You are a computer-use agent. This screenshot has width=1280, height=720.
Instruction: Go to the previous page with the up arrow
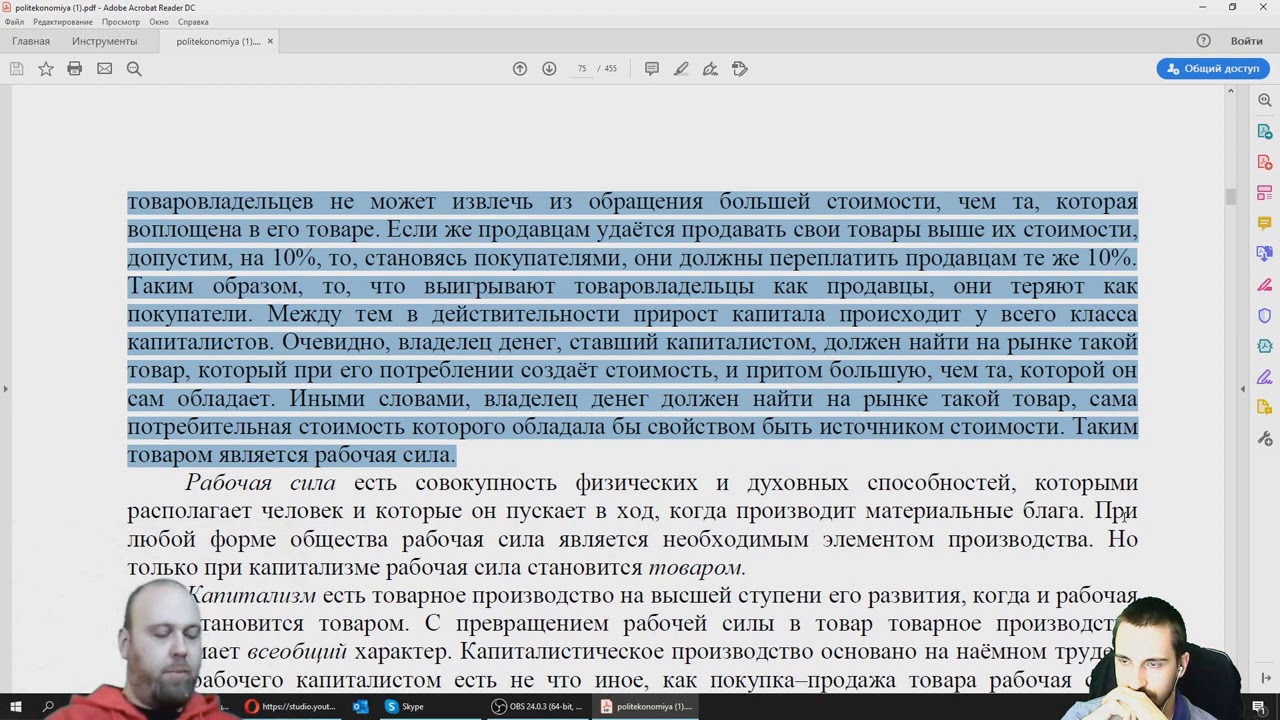point(520,69)
